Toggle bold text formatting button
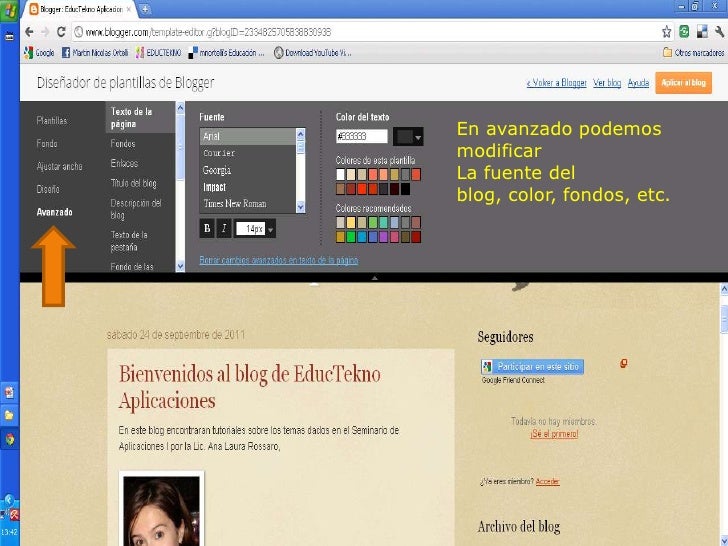This screenshot has height=546, width=728. click(x=208, y=228)
